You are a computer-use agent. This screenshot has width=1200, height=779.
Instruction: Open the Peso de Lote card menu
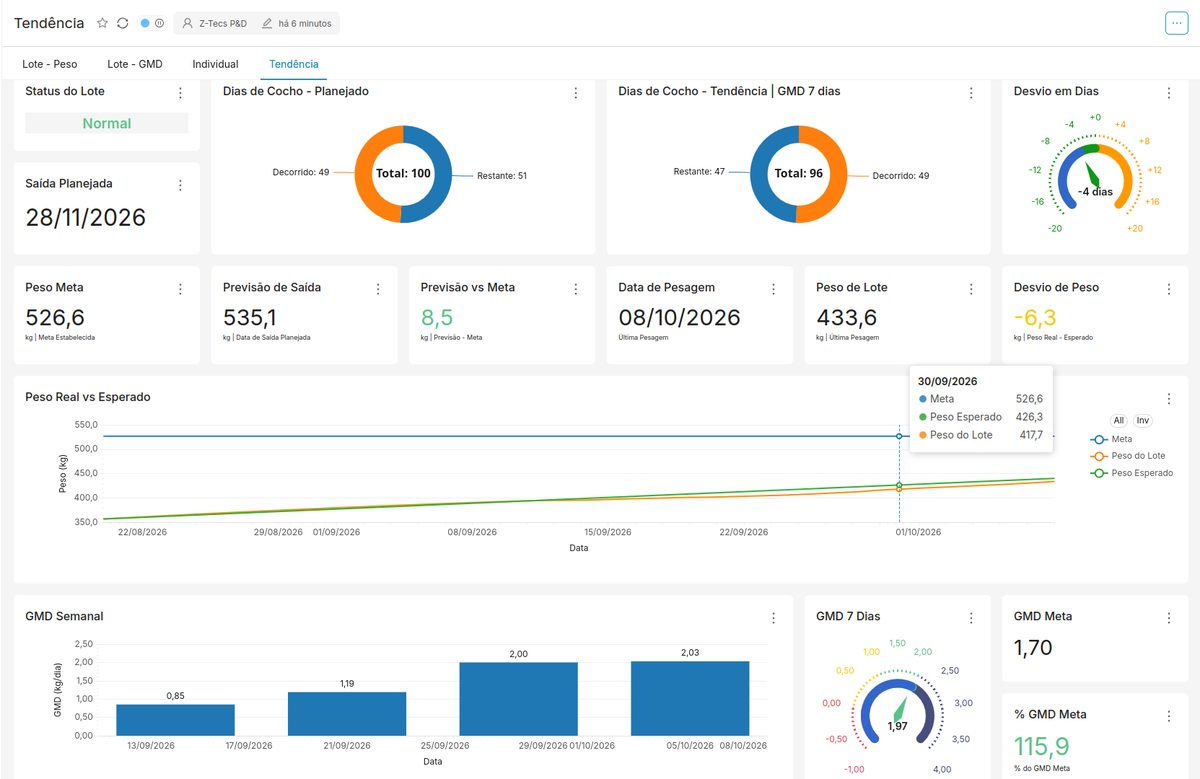971,289
